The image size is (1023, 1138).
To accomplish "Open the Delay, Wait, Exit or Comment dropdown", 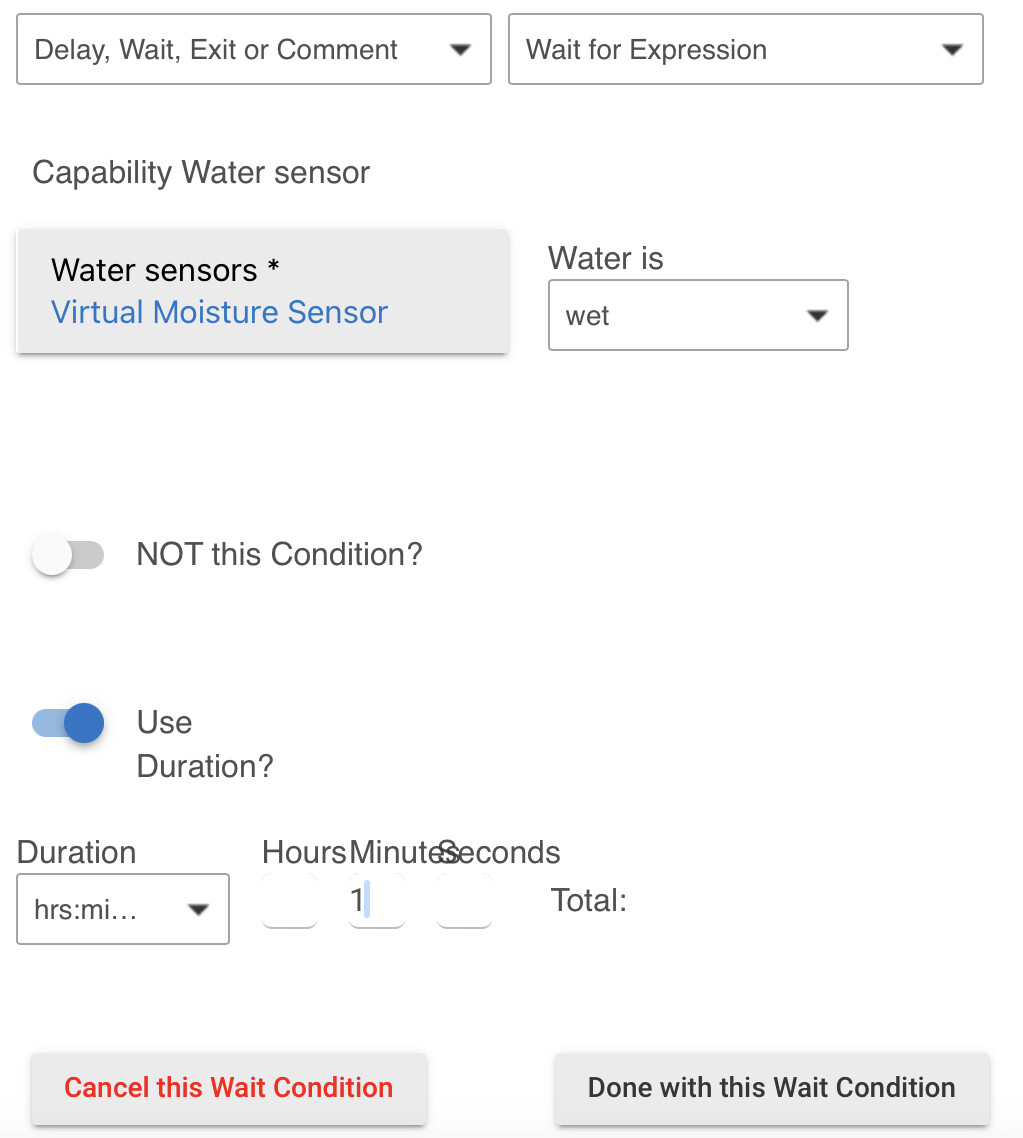I will [x=254, y=49].
